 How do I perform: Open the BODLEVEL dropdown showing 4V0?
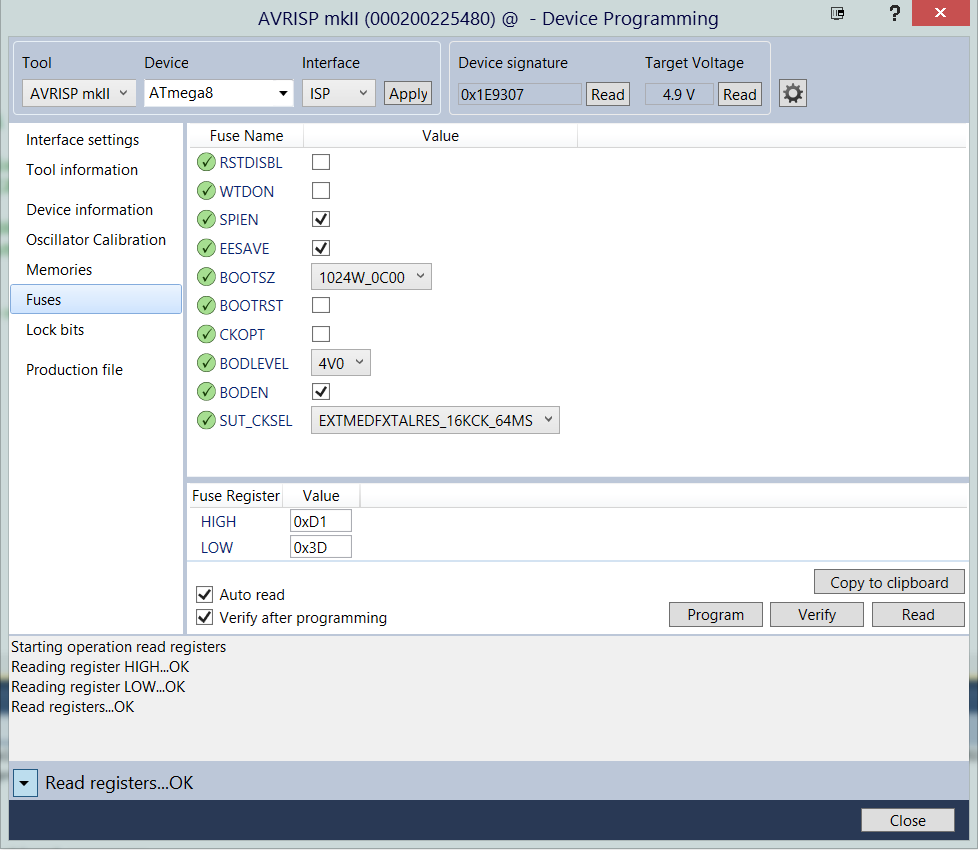(x=341, y=363)
